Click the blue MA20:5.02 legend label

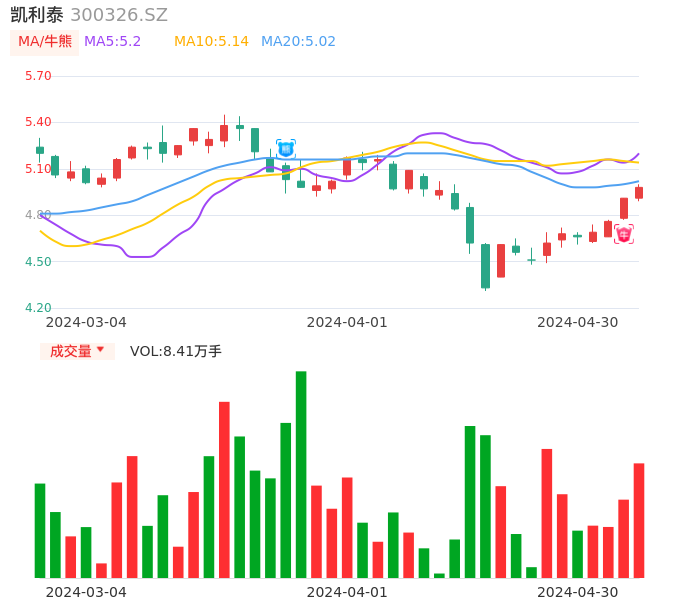pos(298,42)
